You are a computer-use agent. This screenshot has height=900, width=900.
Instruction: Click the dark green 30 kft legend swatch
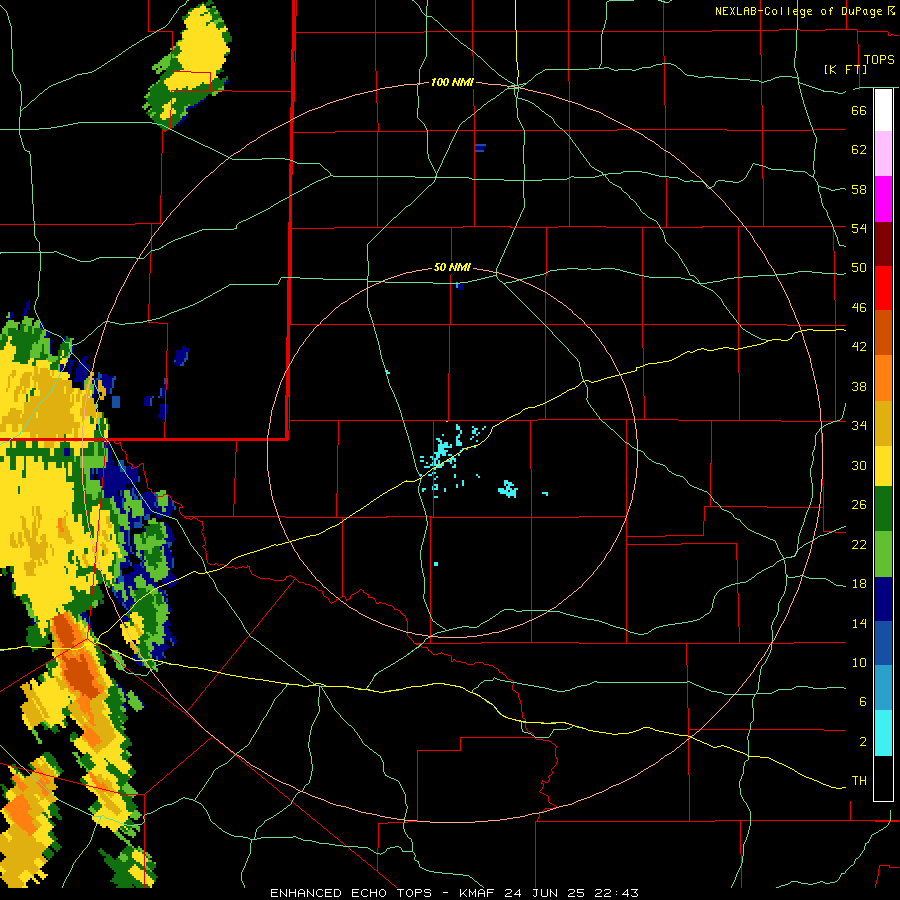[883, 509]
